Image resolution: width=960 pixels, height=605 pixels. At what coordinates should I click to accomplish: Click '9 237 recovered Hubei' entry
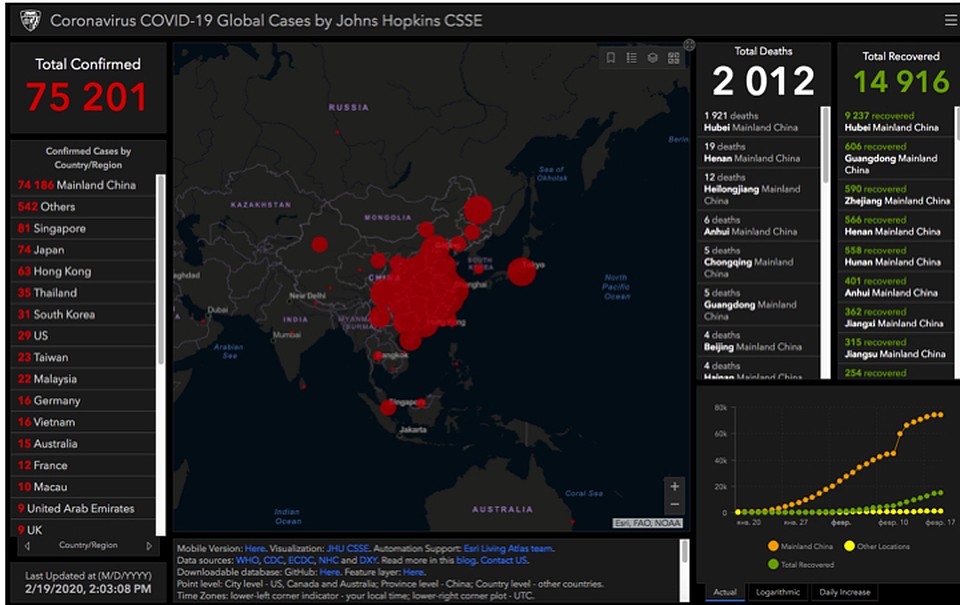[x=896, y=121]
